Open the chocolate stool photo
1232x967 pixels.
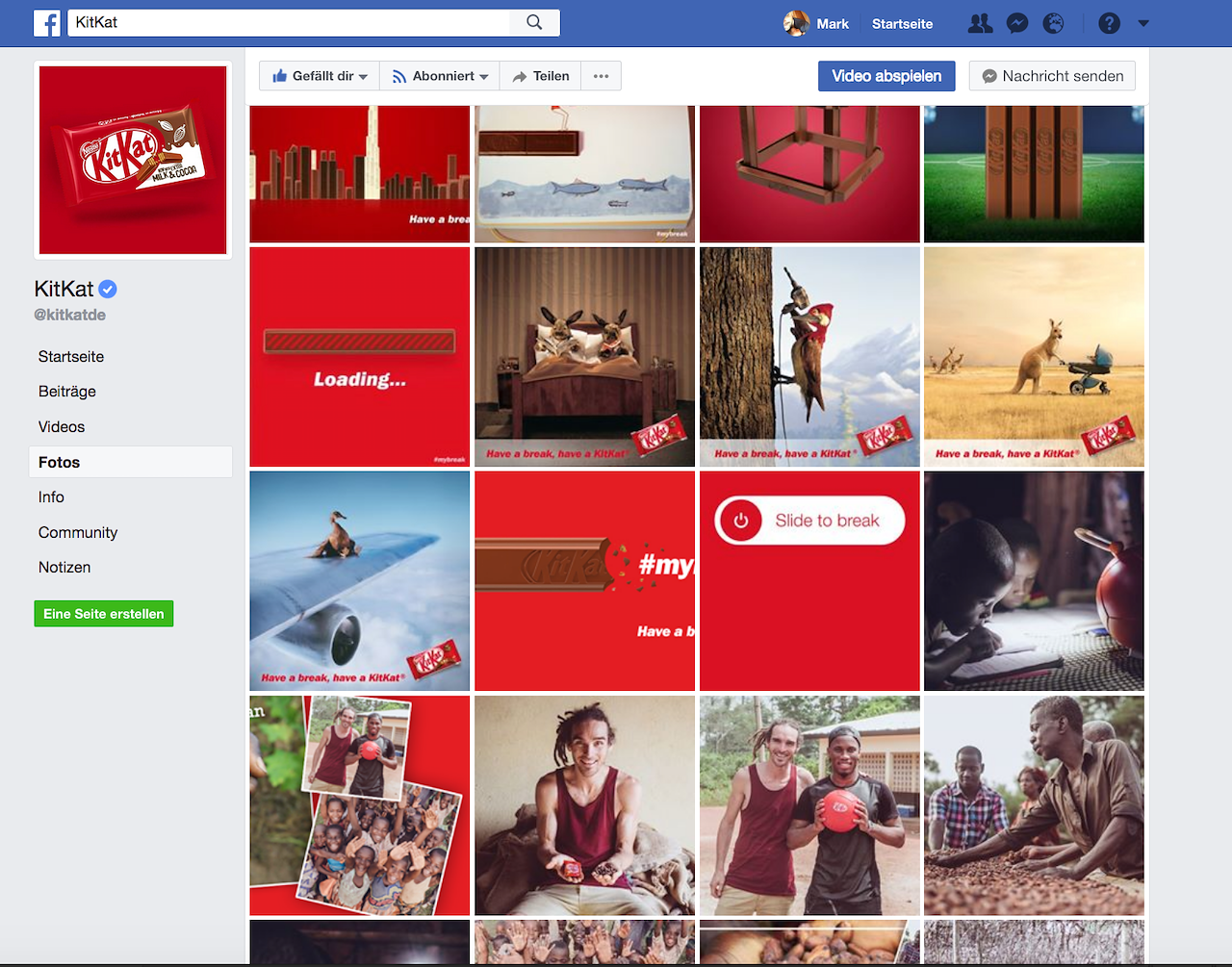point(809,174)
